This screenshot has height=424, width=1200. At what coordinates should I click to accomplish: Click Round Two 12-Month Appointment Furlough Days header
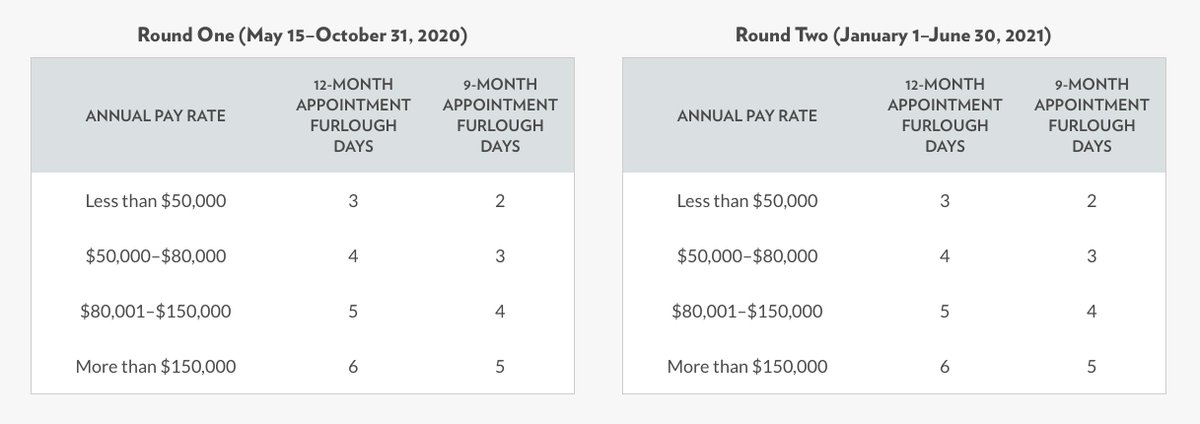pyautogui.click(x=943, y=115)
